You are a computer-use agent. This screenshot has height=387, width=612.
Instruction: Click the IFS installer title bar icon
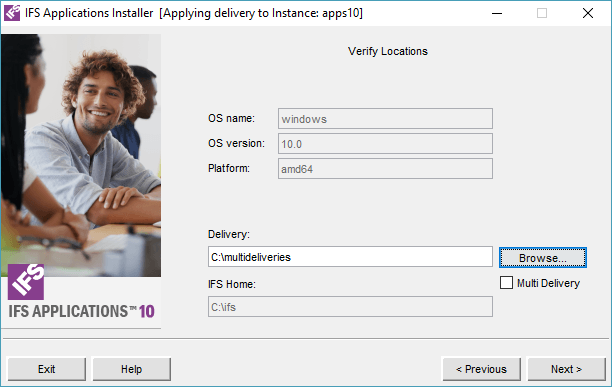click(x=12, y=13)
